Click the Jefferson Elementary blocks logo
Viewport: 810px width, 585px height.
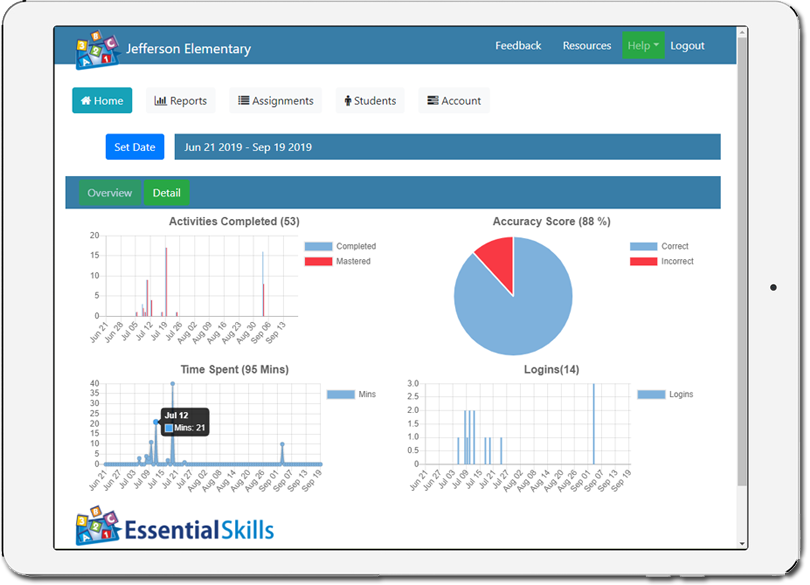pyautogui.click(x=93, y=46)
